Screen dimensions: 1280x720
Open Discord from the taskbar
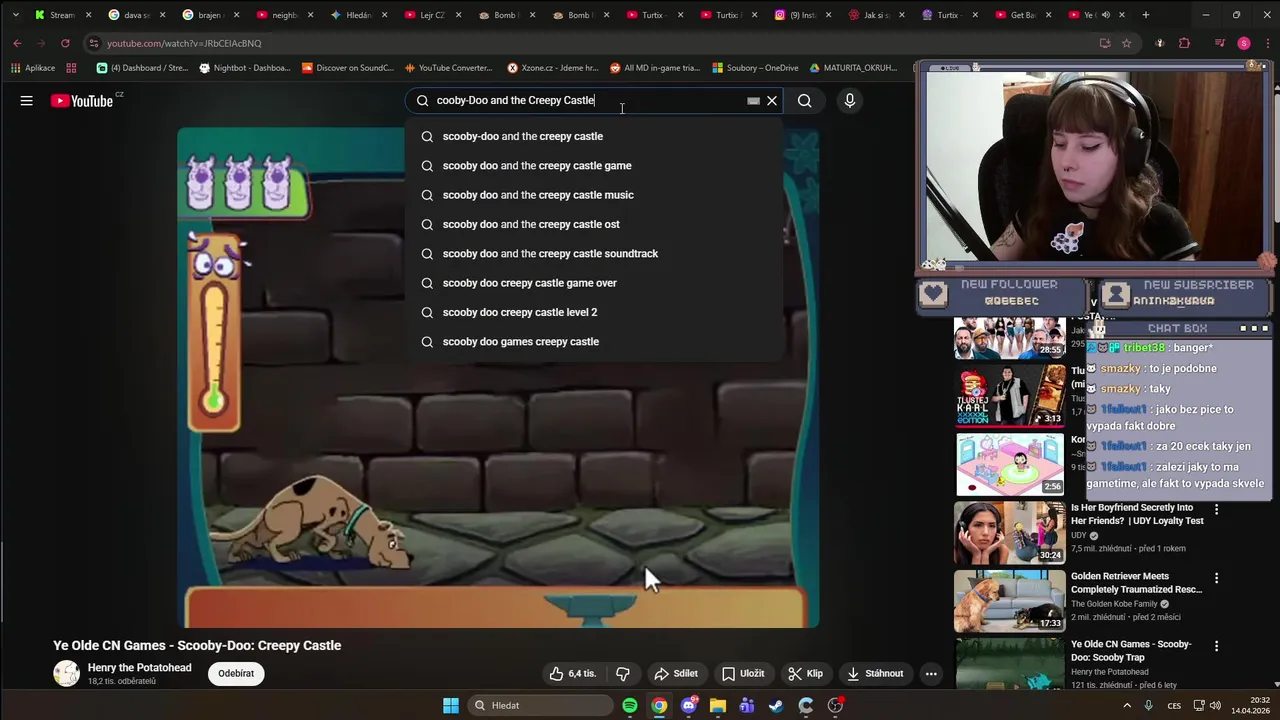689,705
